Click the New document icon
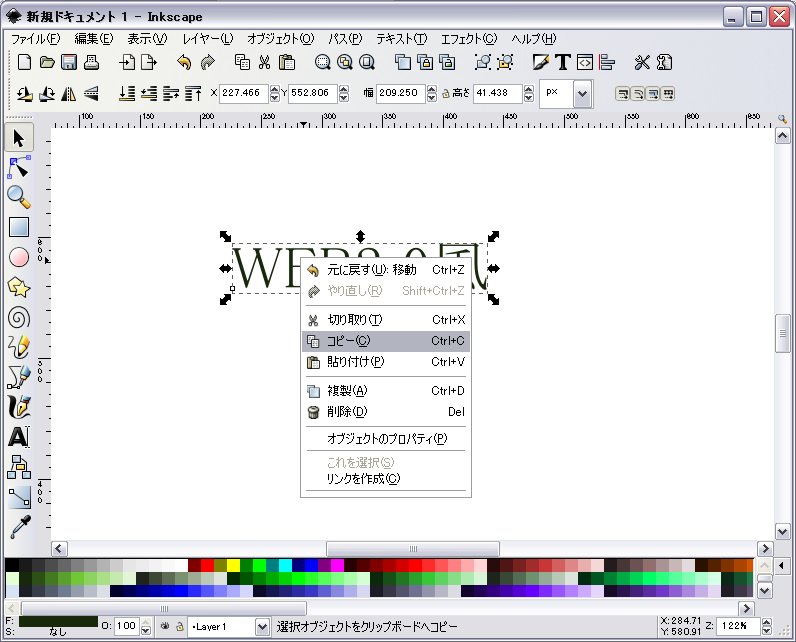Screen dimensions: 796x642 tap(24, 62)
